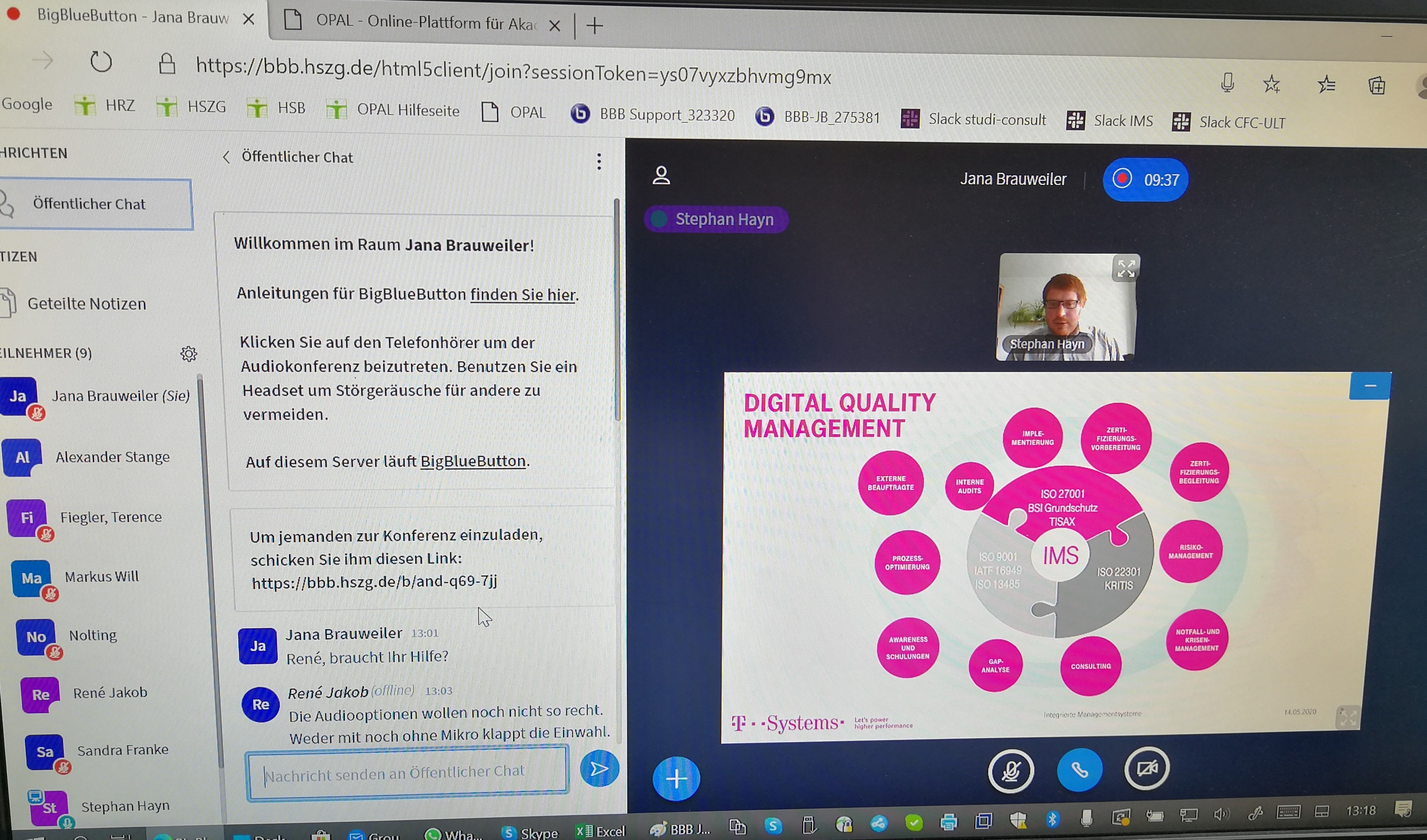Make Stephan Hayn webcam fullscreen

[x=1126, y=268]
